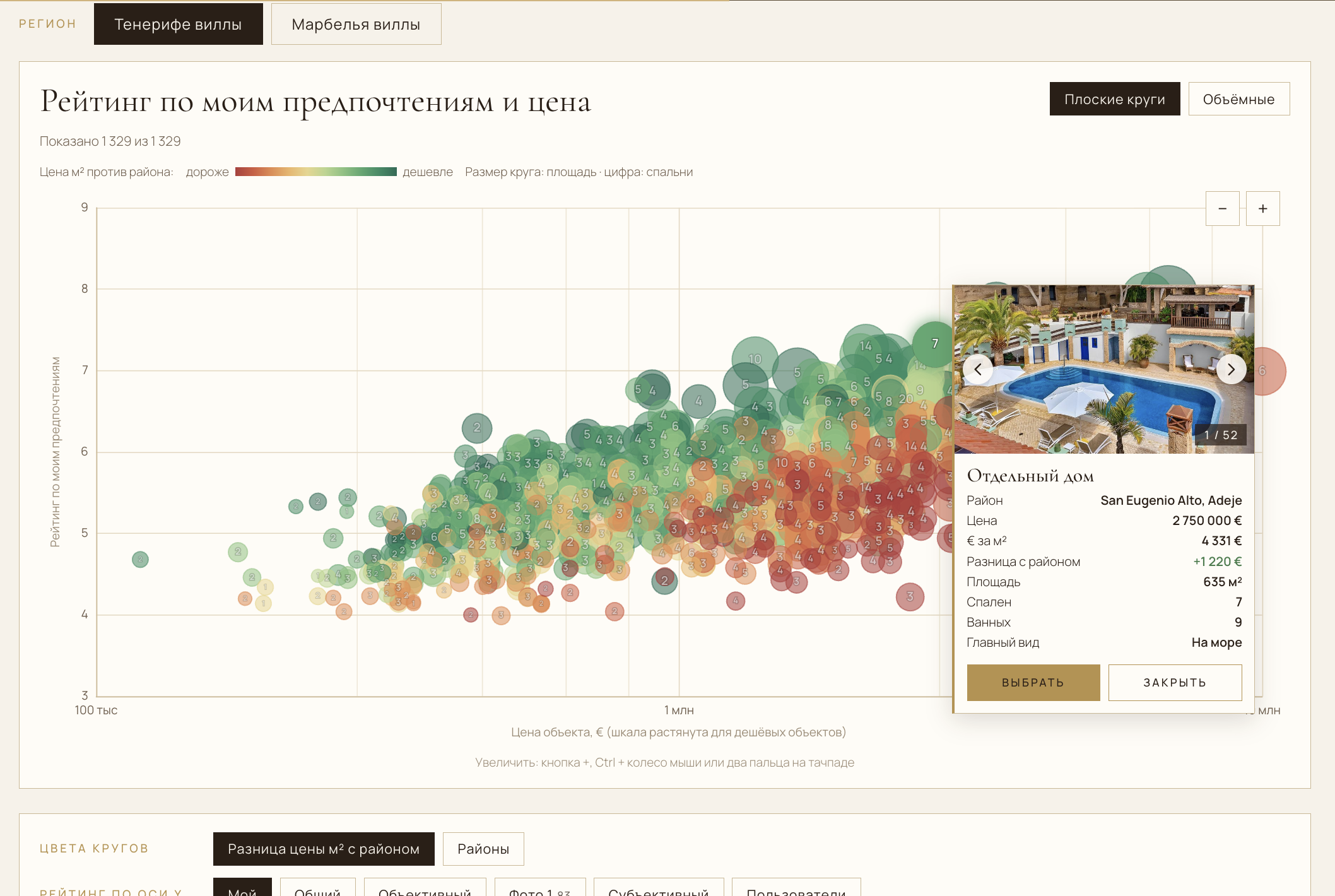1335x896 pixels.
Task: Click the highlighted green 7-bedroom bubble
Action: point(934,344)
